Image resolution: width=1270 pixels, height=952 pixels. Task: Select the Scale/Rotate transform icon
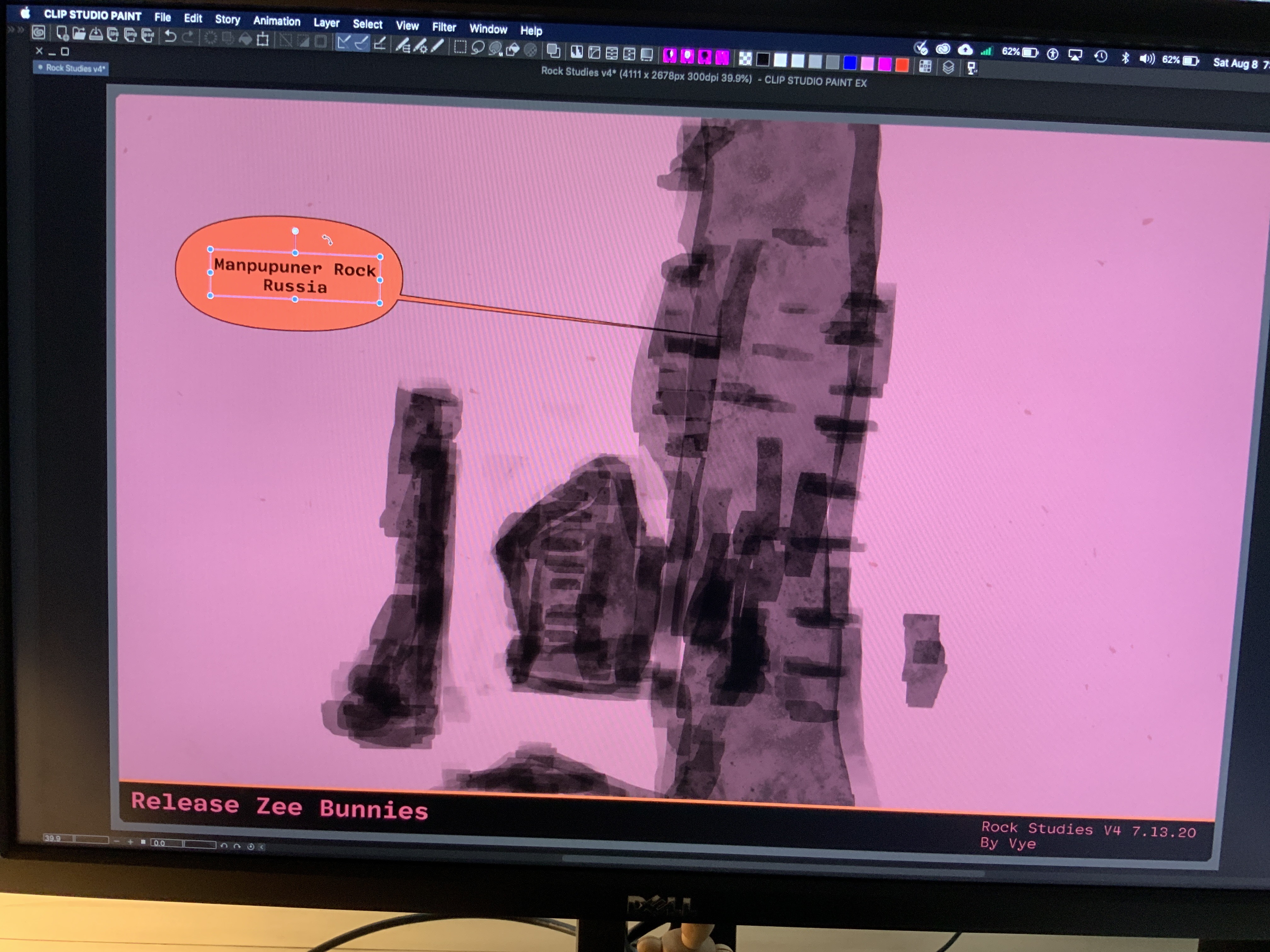(263, 40)
